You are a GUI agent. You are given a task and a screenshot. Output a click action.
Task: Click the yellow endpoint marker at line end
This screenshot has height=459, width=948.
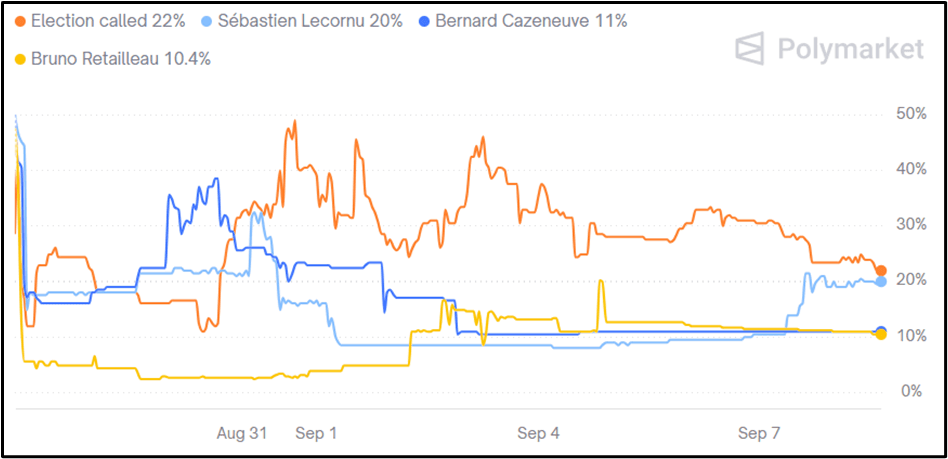881,334
